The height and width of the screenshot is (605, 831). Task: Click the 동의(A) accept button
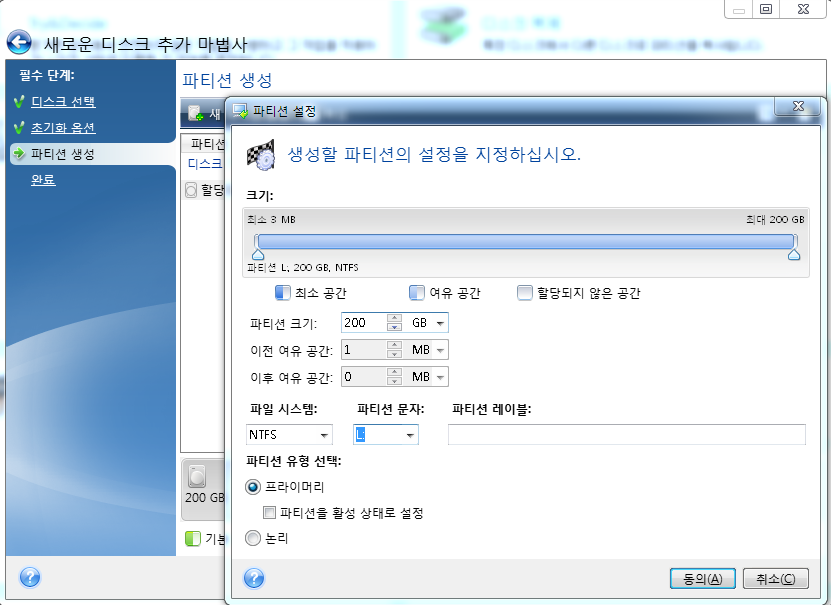pos(702,579)
